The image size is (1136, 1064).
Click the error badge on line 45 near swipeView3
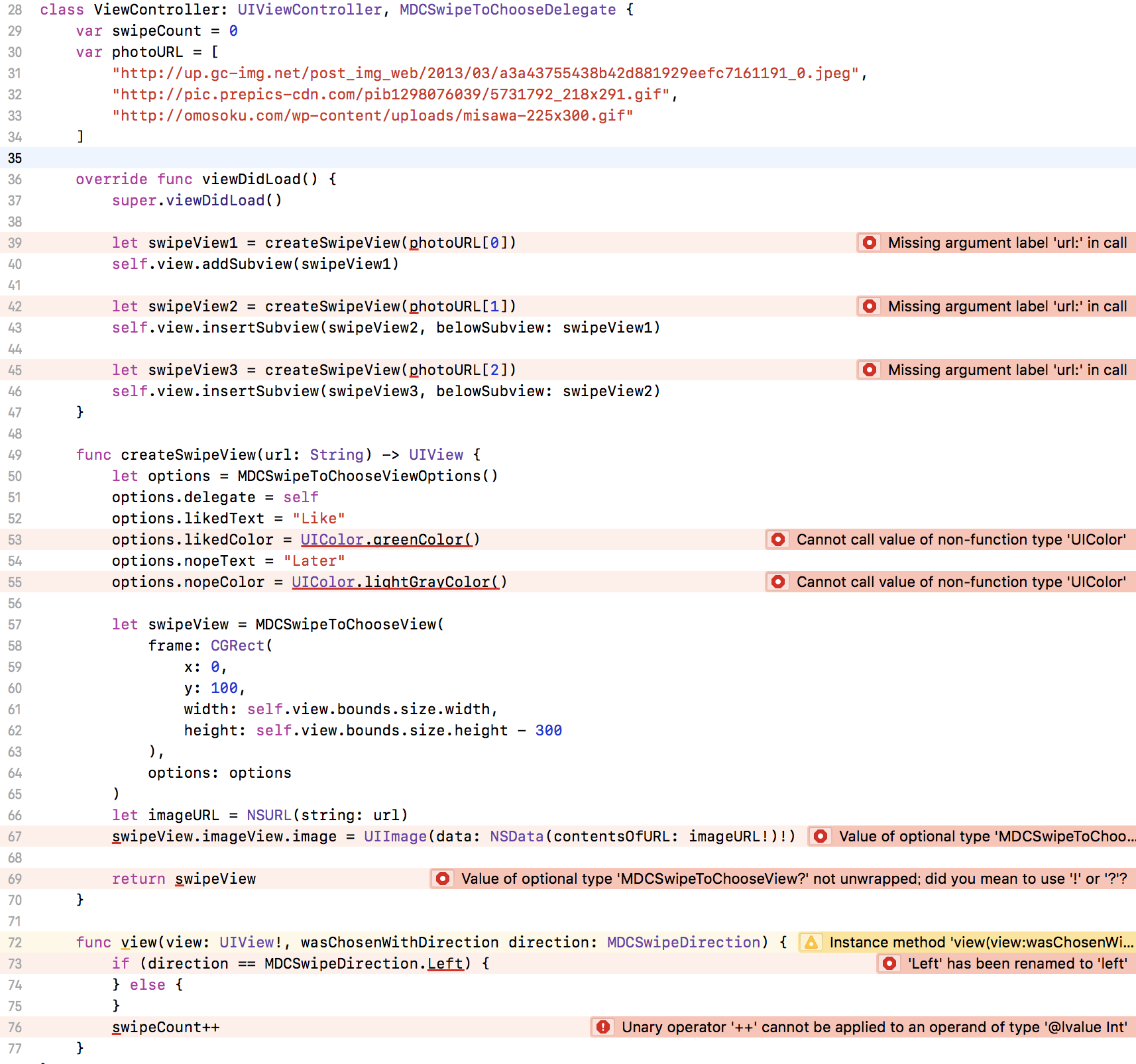(x=869, y=370)
